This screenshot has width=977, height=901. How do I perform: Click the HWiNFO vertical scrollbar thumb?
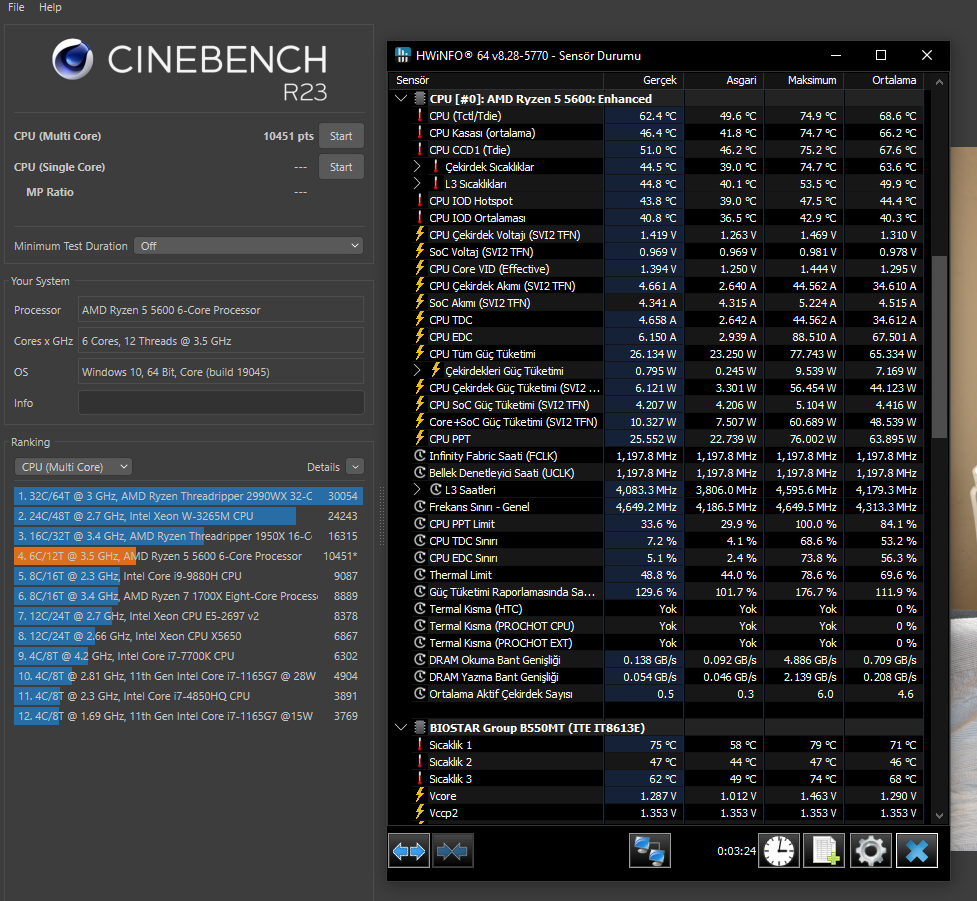point(939,346)
